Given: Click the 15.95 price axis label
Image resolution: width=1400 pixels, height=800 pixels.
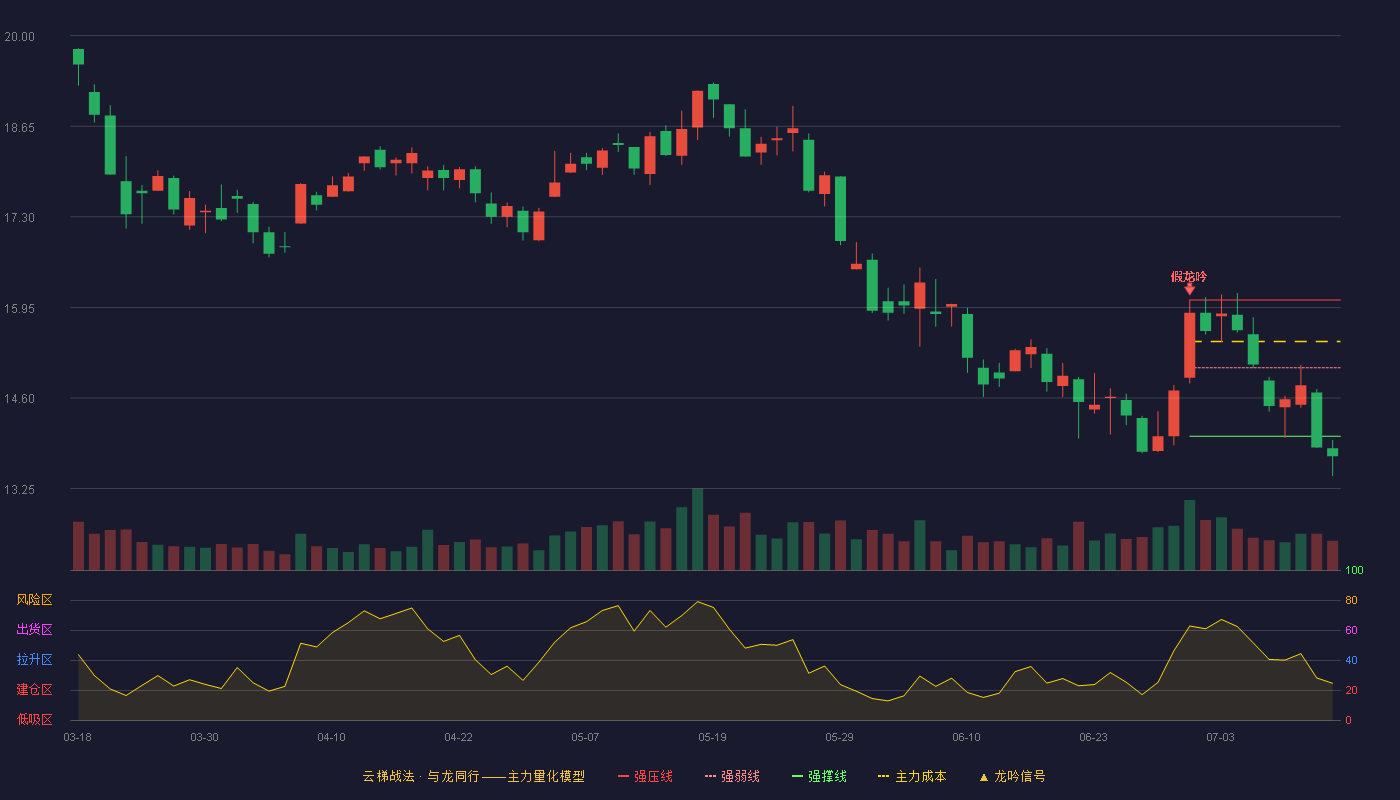Looking at the screenshot, I should (x=19, y=308).
